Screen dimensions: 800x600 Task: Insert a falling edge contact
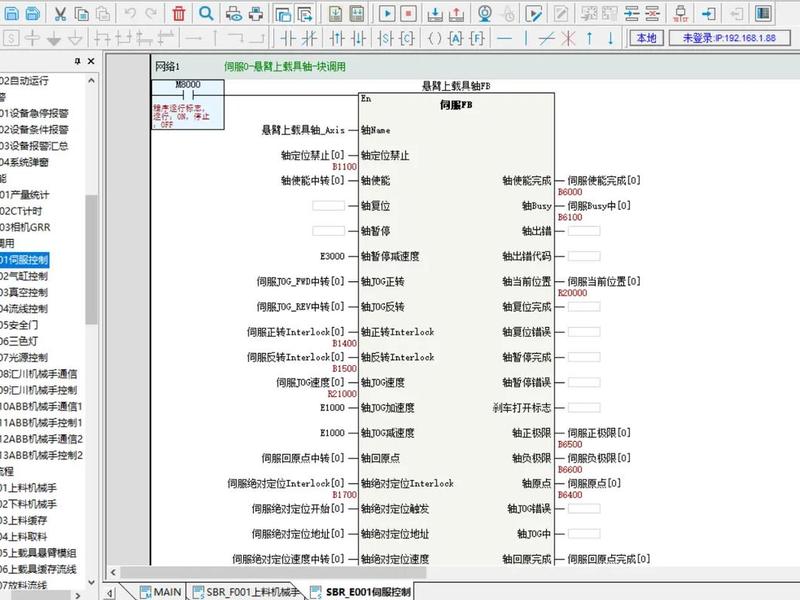point(359,38)
